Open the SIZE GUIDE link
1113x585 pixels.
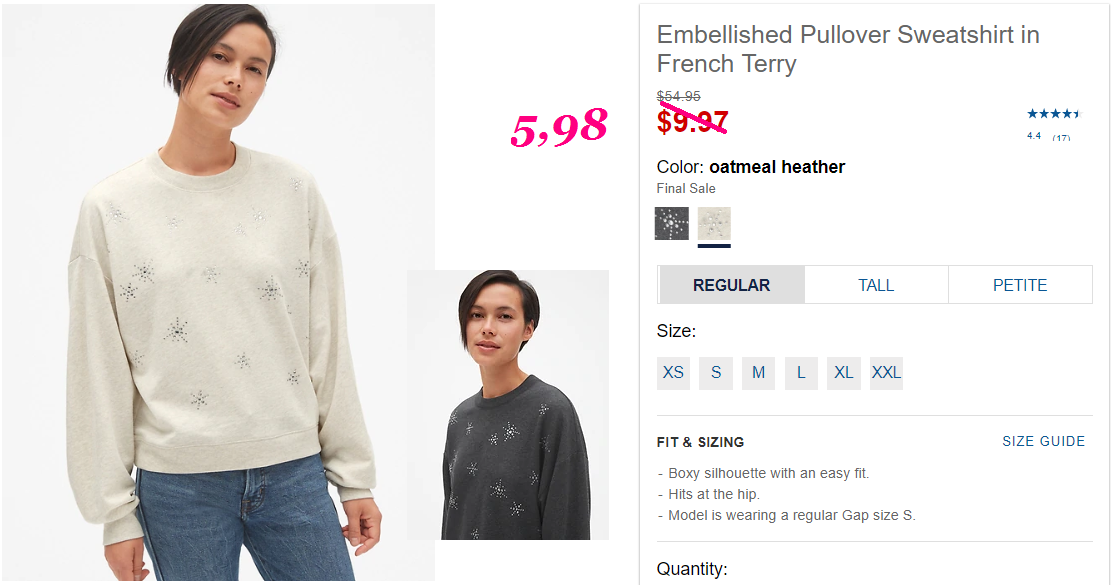tap(1043, 442)
